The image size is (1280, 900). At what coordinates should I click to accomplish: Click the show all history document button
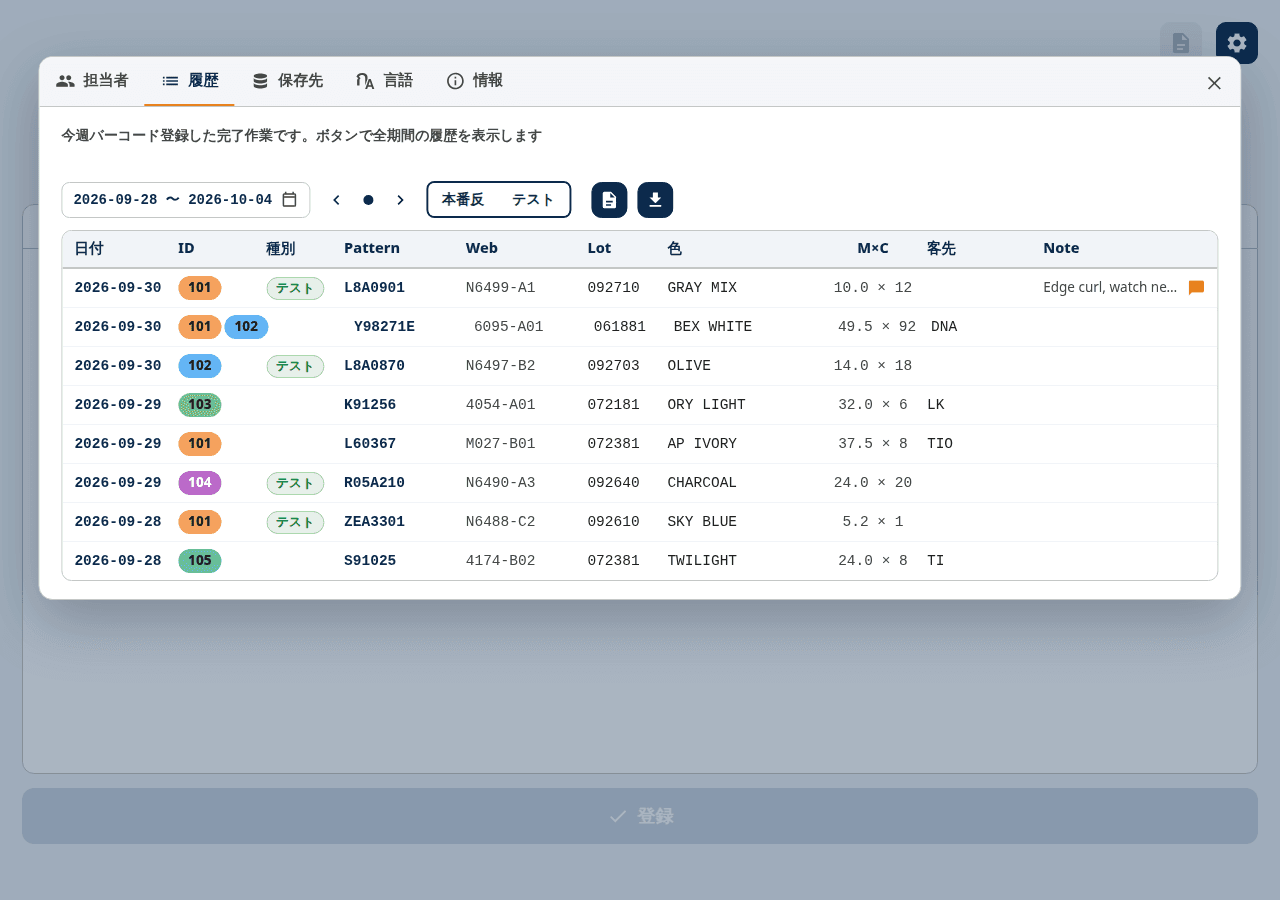tap(609, 200)
